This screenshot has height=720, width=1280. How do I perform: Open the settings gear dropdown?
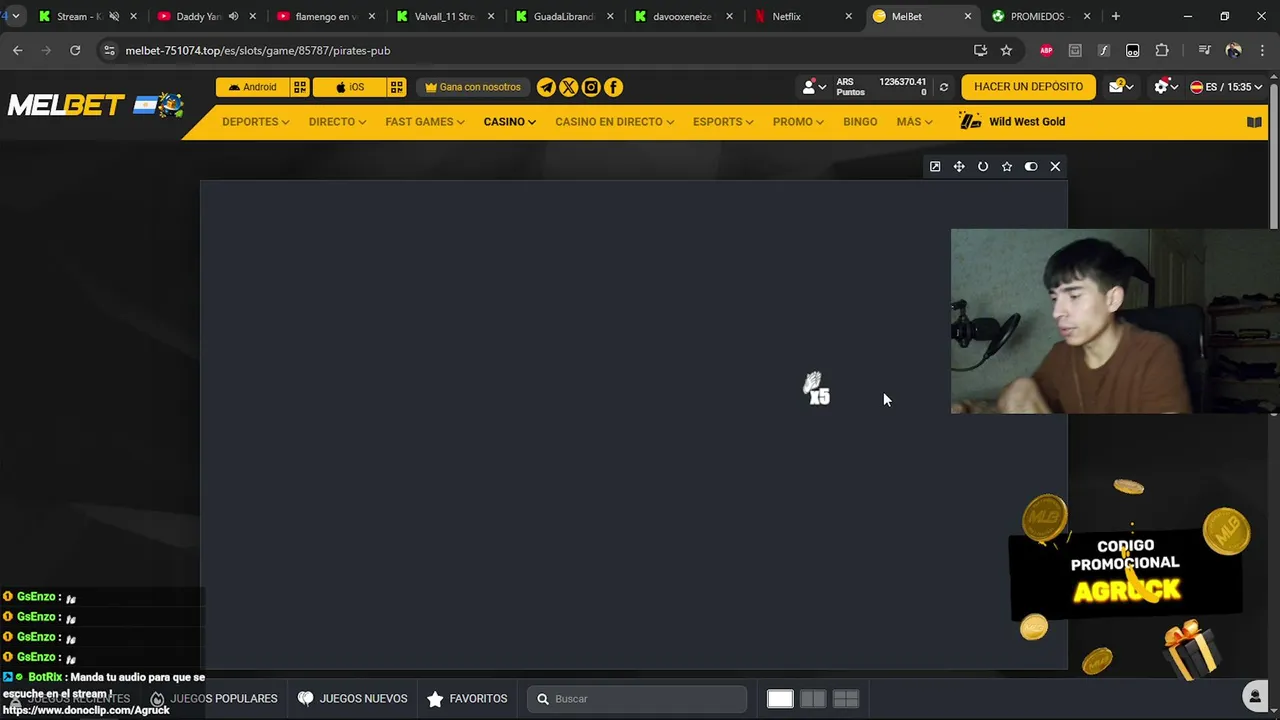point(1166,87)
